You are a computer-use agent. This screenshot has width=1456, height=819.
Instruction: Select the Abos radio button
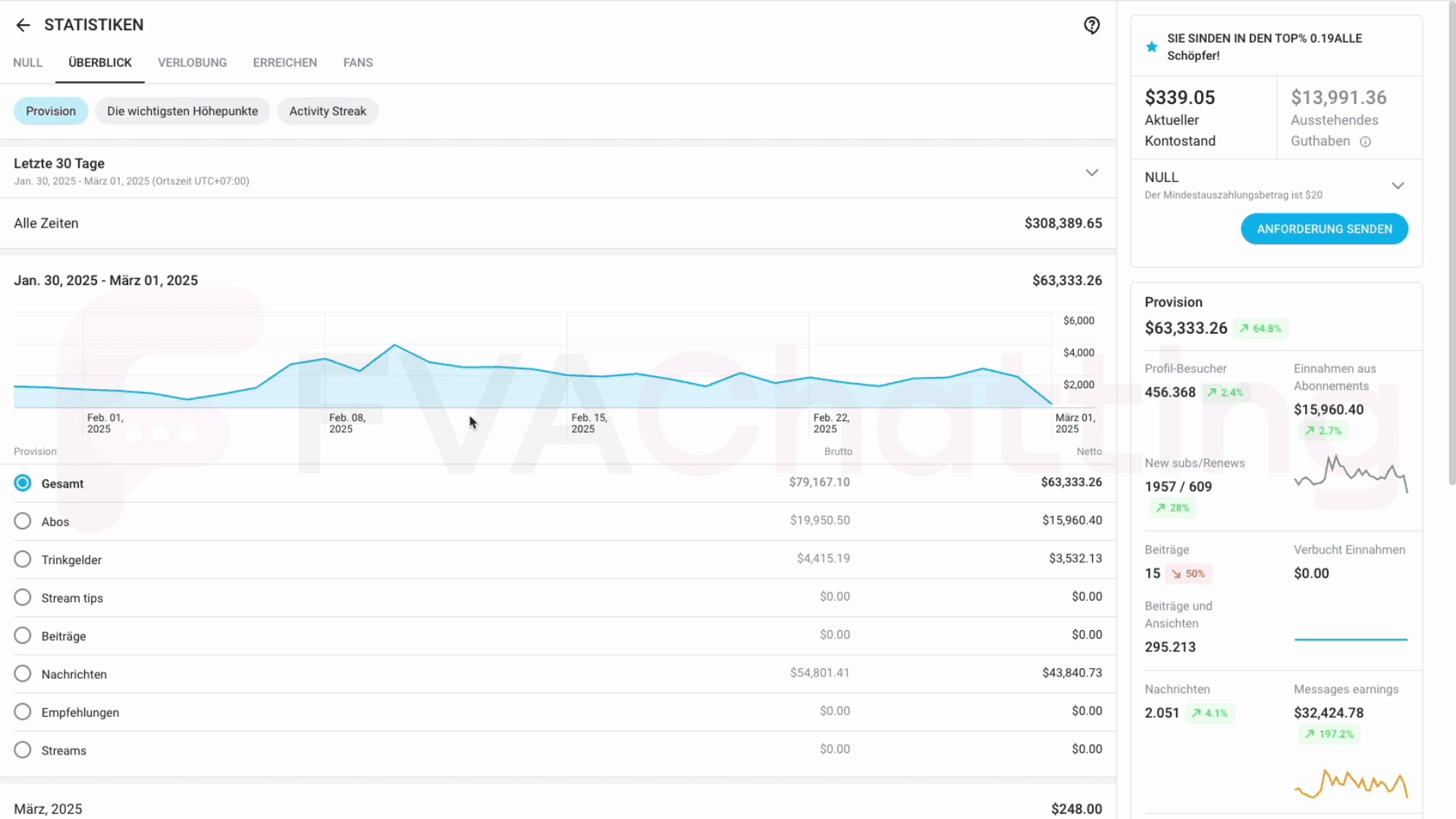(x=22, y=521)
